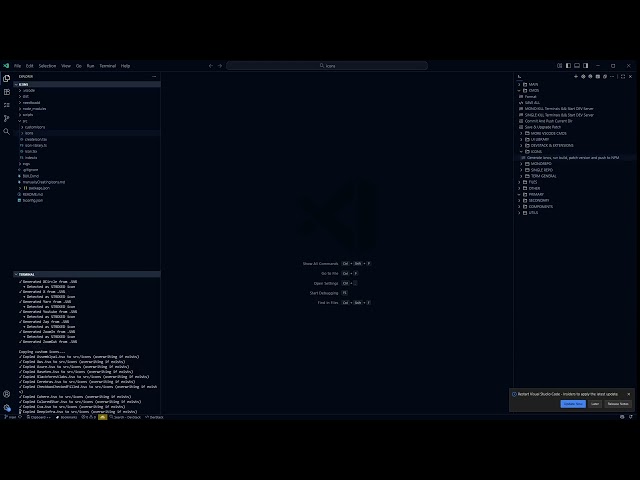This screenshot has height=480, width=640.
Task: Expand the icons folder under src
Action: coord(29,133)
